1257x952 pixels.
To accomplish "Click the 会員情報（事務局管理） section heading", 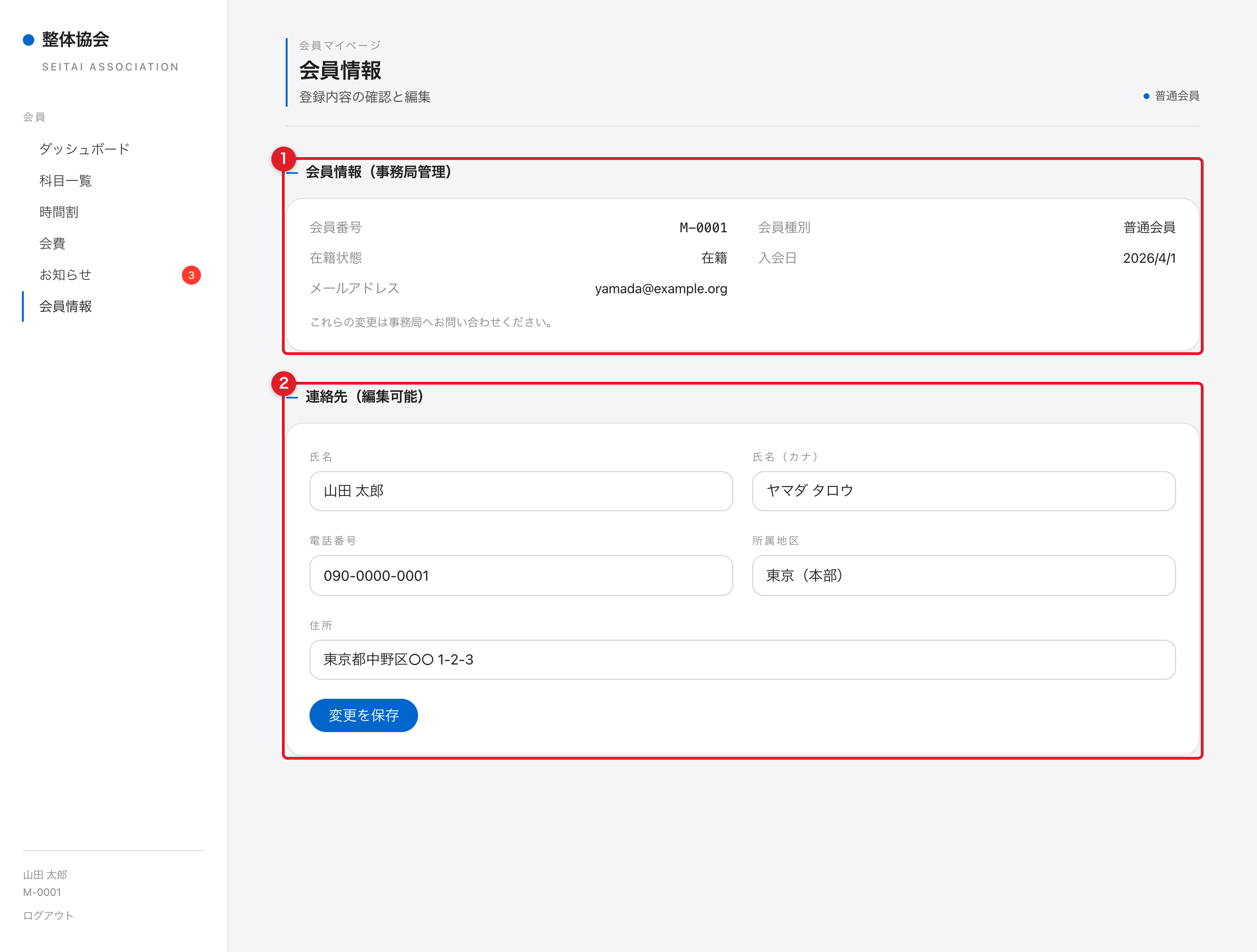I will [x=379, y=172].
